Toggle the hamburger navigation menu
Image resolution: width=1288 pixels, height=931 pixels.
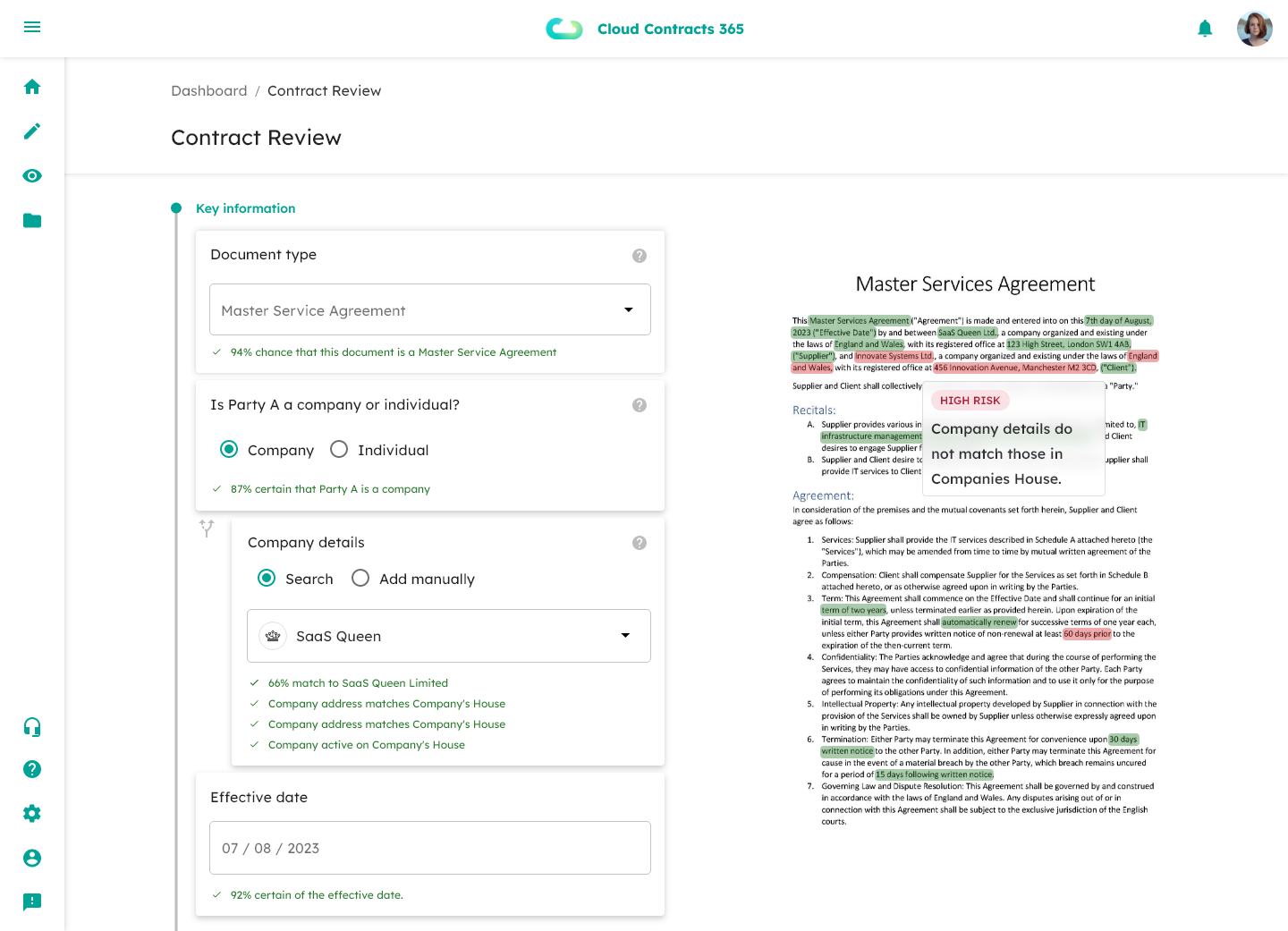click(32, 27)
